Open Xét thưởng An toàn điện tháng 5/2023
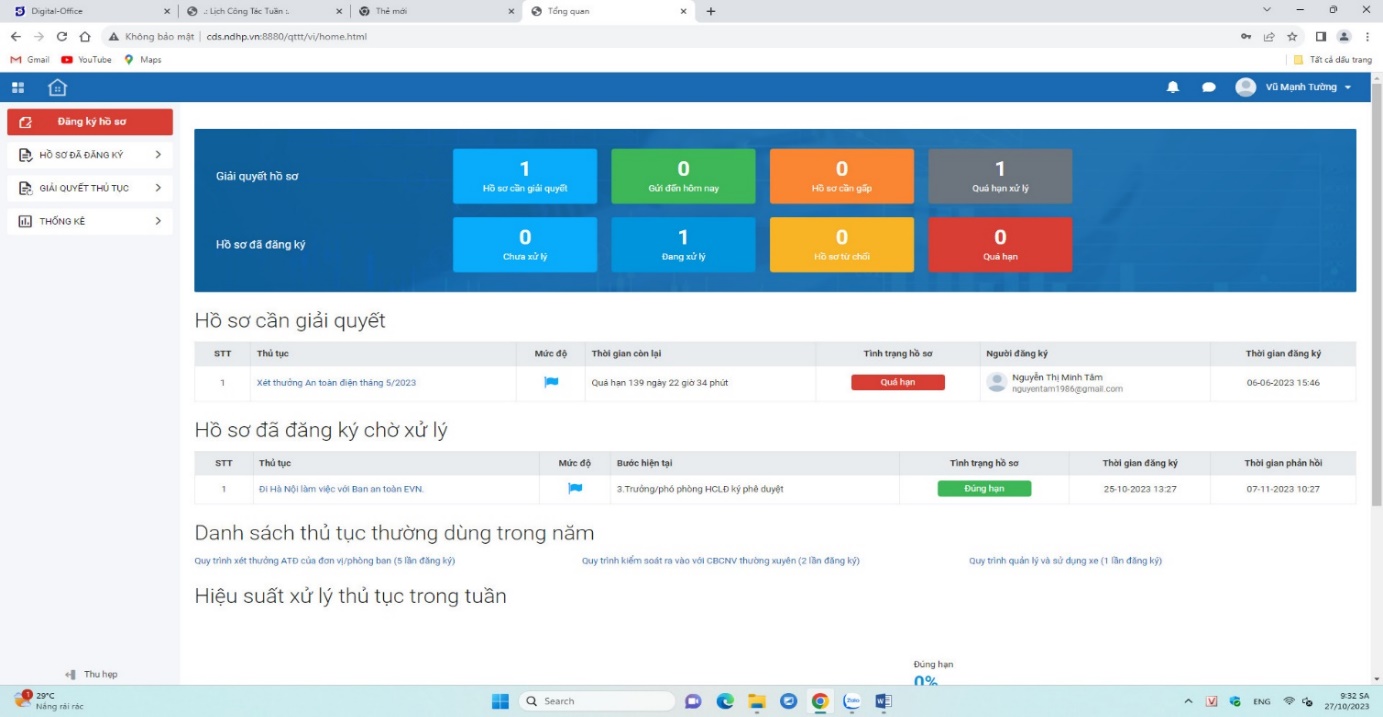This screenshot has height=717, width=1383. pyautogui.click(x=336, y=382)
